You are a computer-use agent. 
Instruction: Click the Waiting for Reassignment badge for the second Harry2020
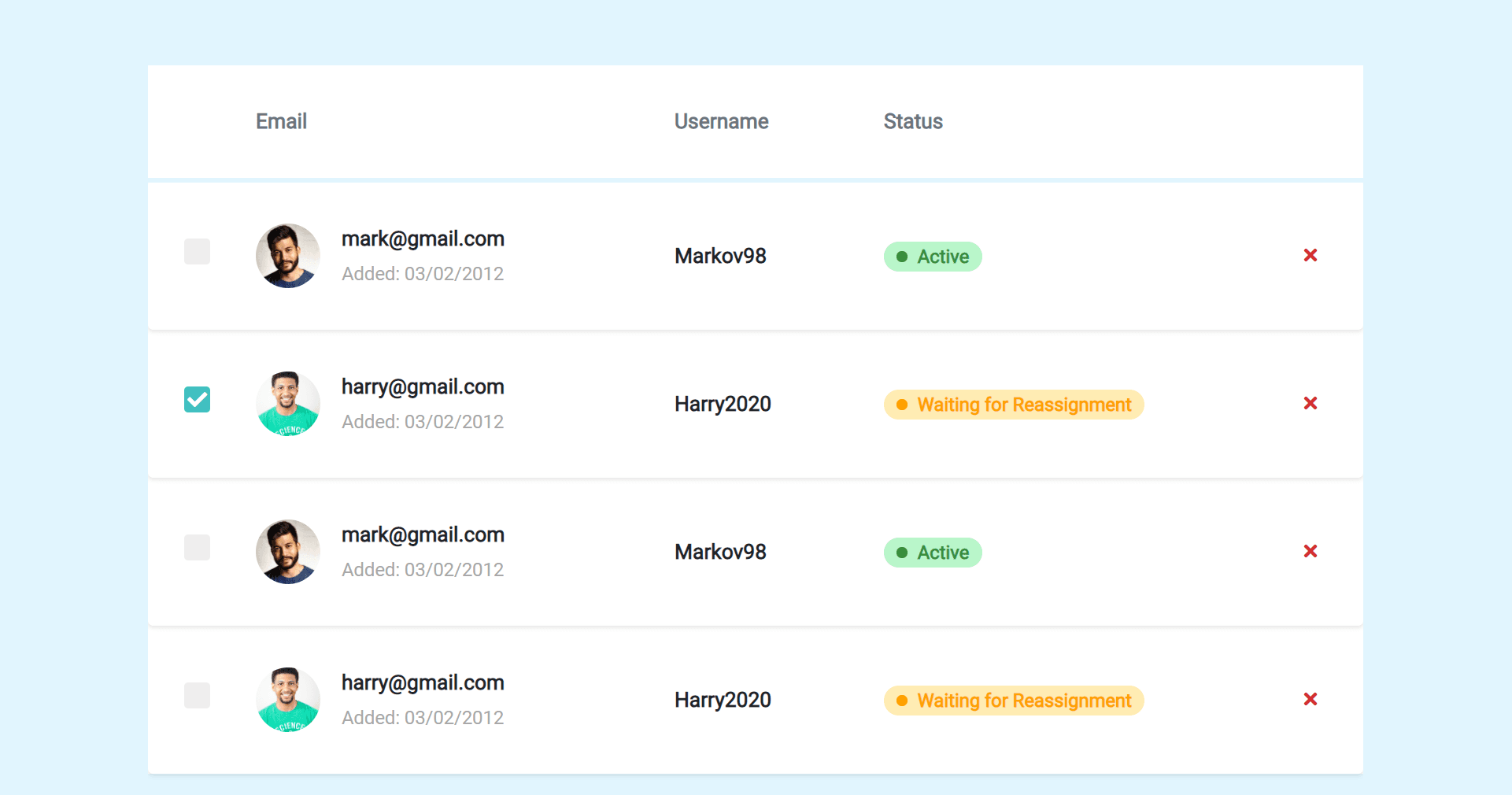(1013, 701)
